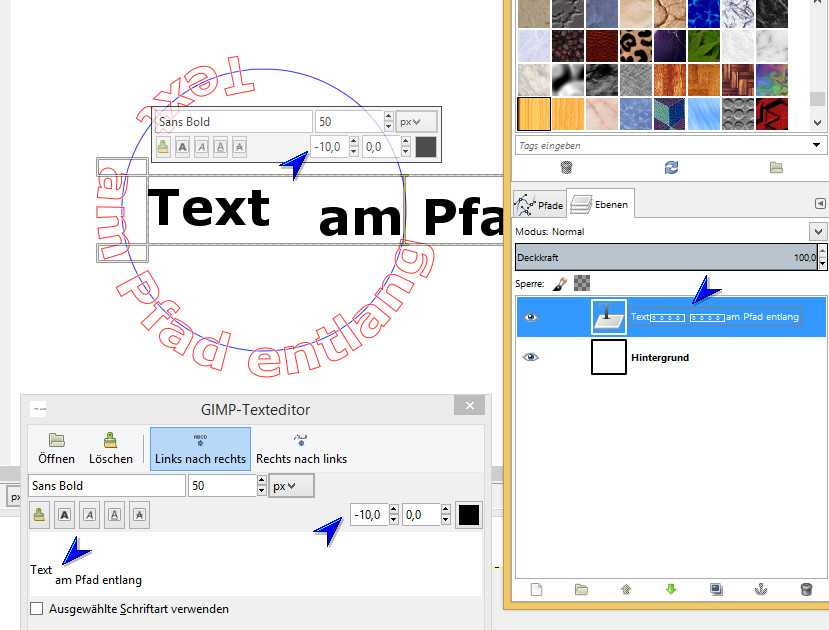Enable Ausgewählte Schriftart verwenden checkbox
The height and width of the screenshot is (630, 829).
[x=36, y=608]
